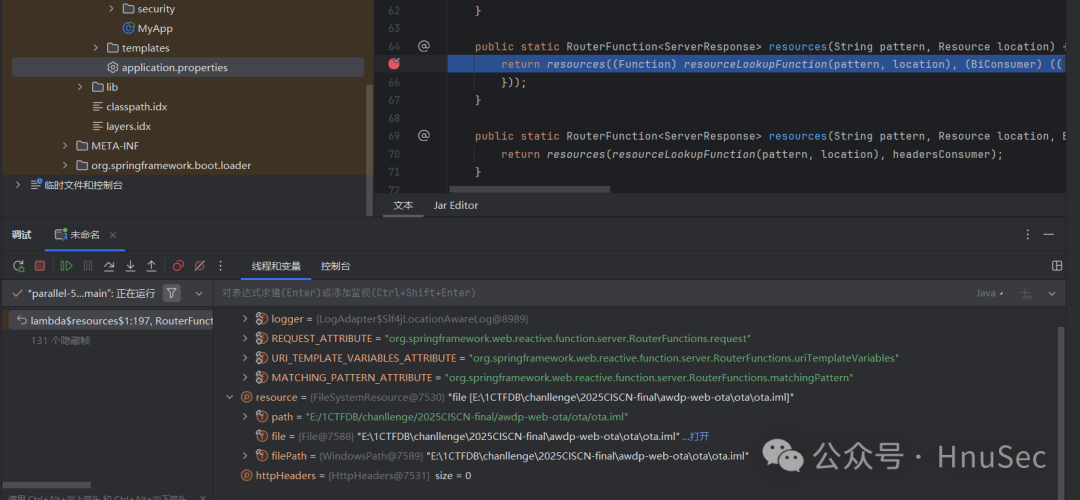Toggle the breakpoint on line 65

pos(394,64)
